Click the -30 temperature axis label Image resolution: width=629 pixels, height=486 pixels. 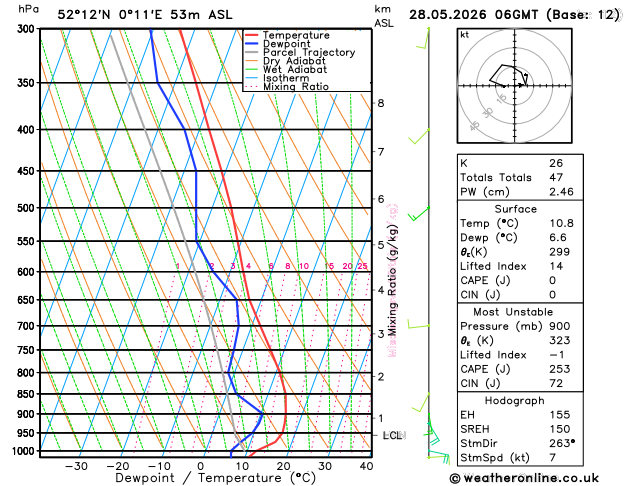pos(76,466)
